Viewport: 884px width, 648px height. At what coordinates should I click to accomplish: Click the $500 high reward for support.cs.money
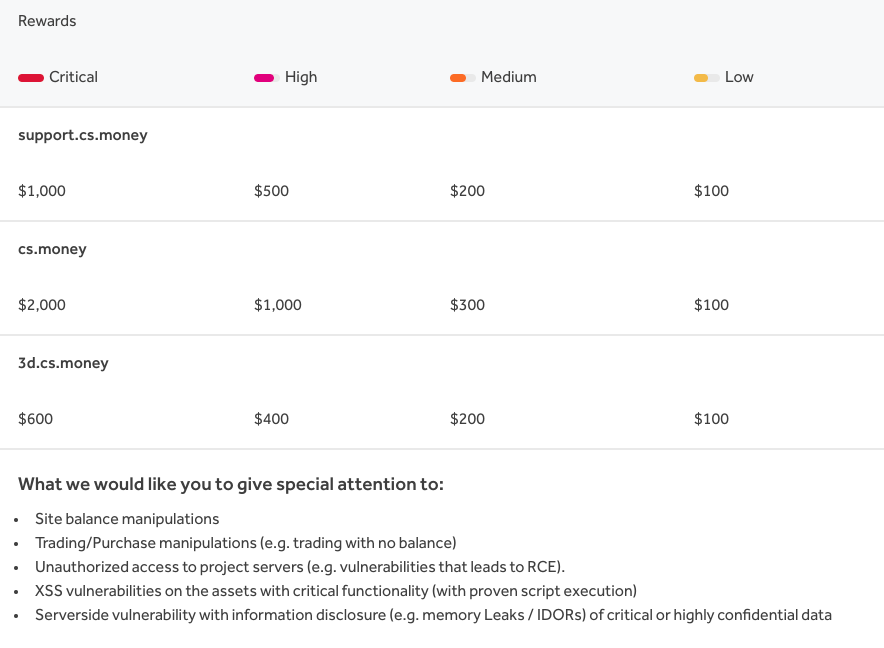coord(271,191)
